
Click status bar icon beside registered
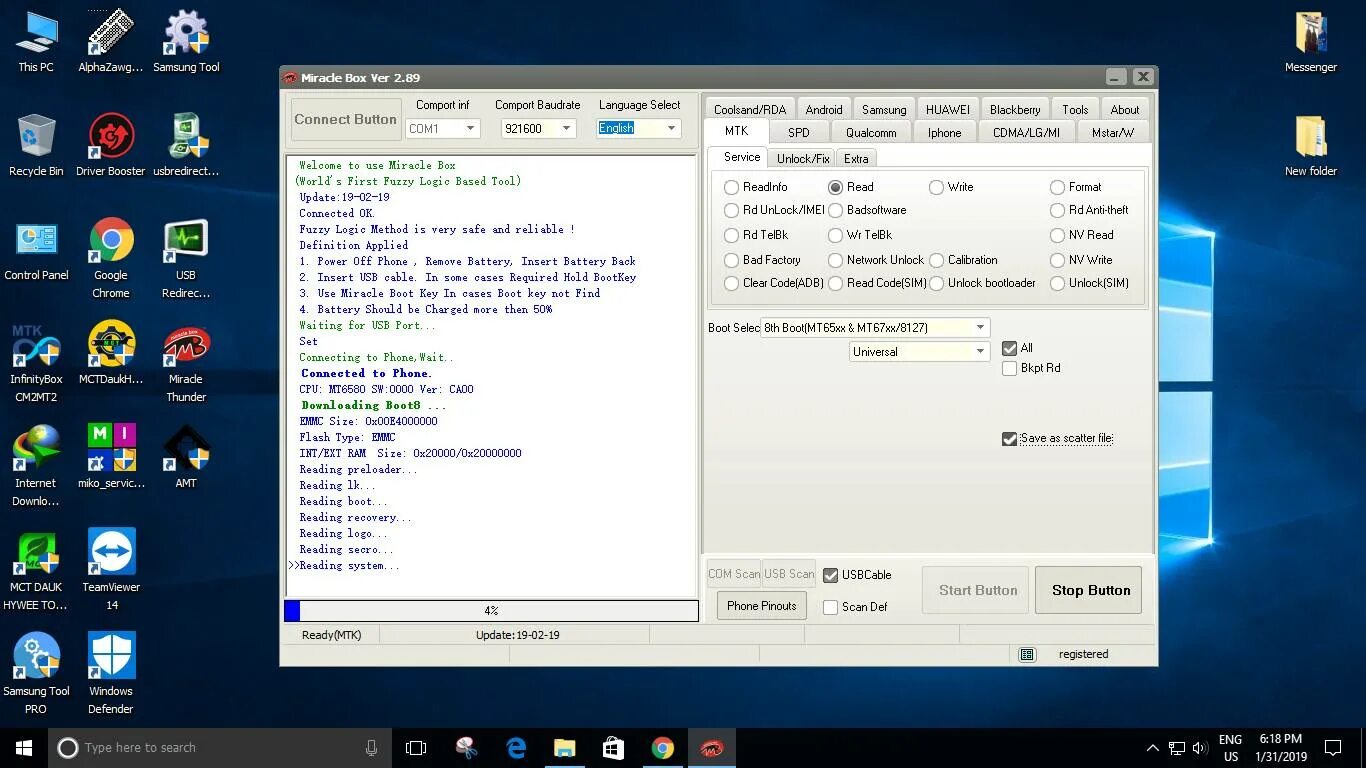(1026, 654)
